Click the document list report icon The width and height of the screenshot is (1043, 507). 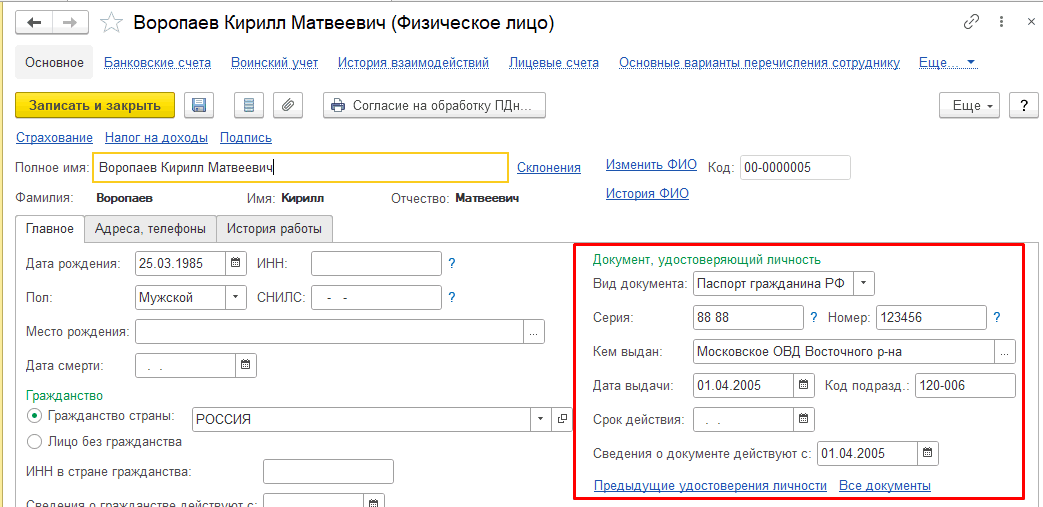tap(249, 105)
